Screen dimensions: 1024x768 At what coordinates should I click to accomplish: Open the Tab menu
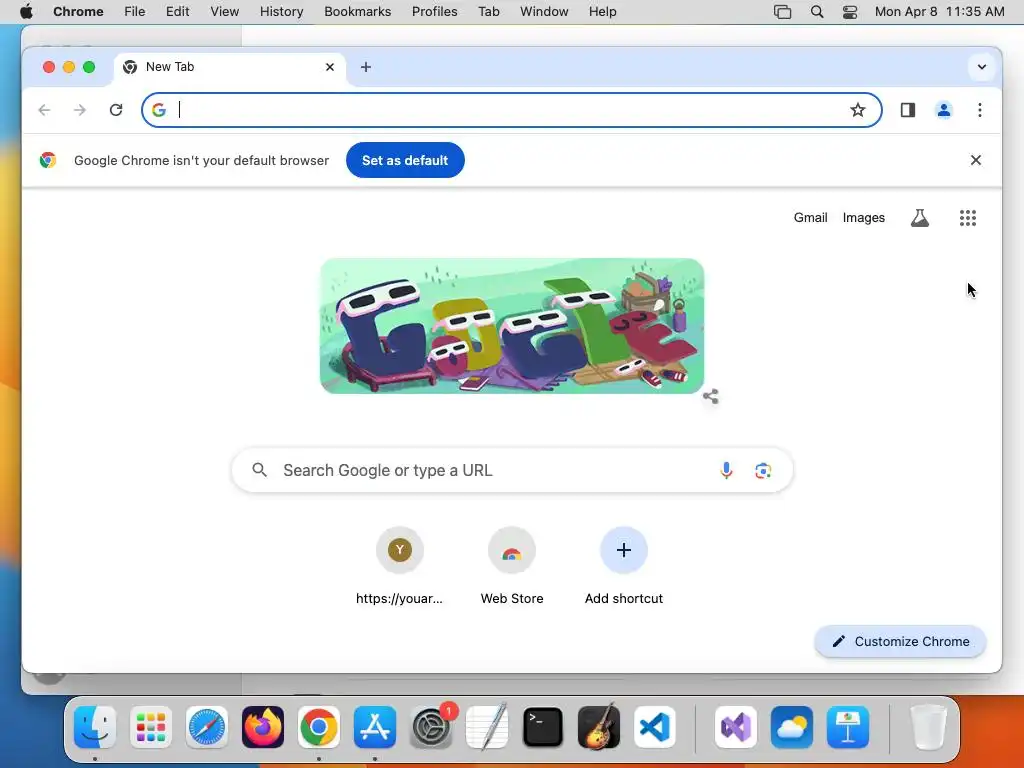pos(488,12)
